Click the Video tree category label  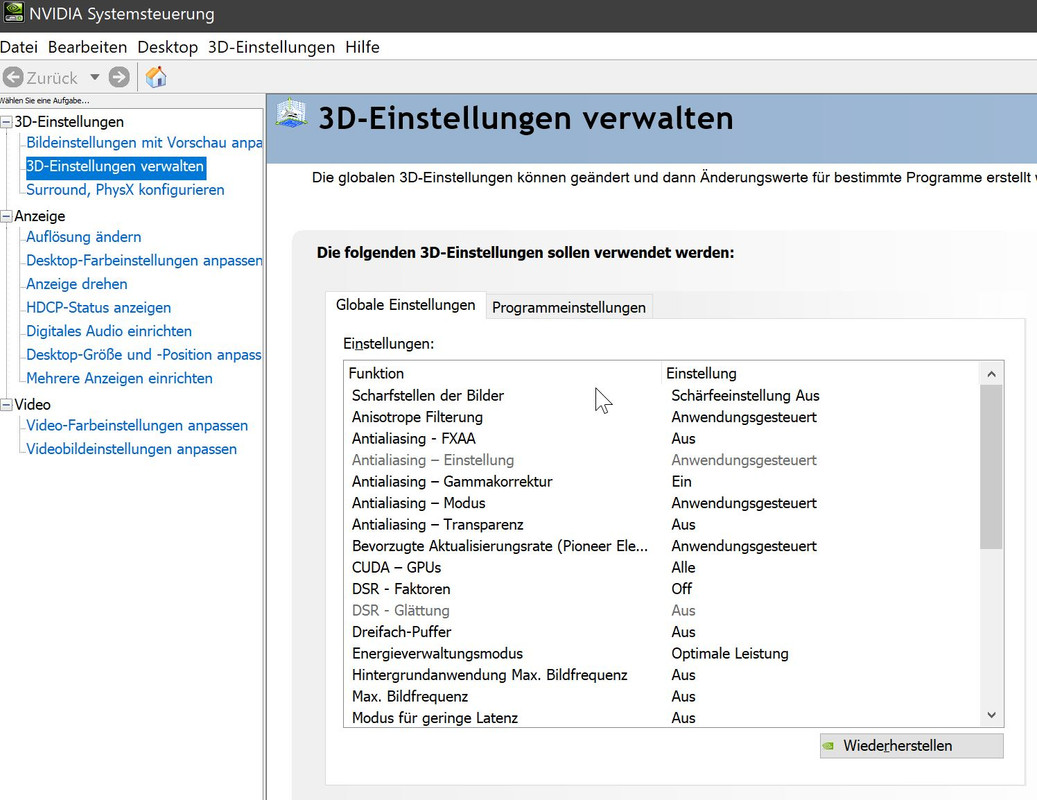coord(32,405)
